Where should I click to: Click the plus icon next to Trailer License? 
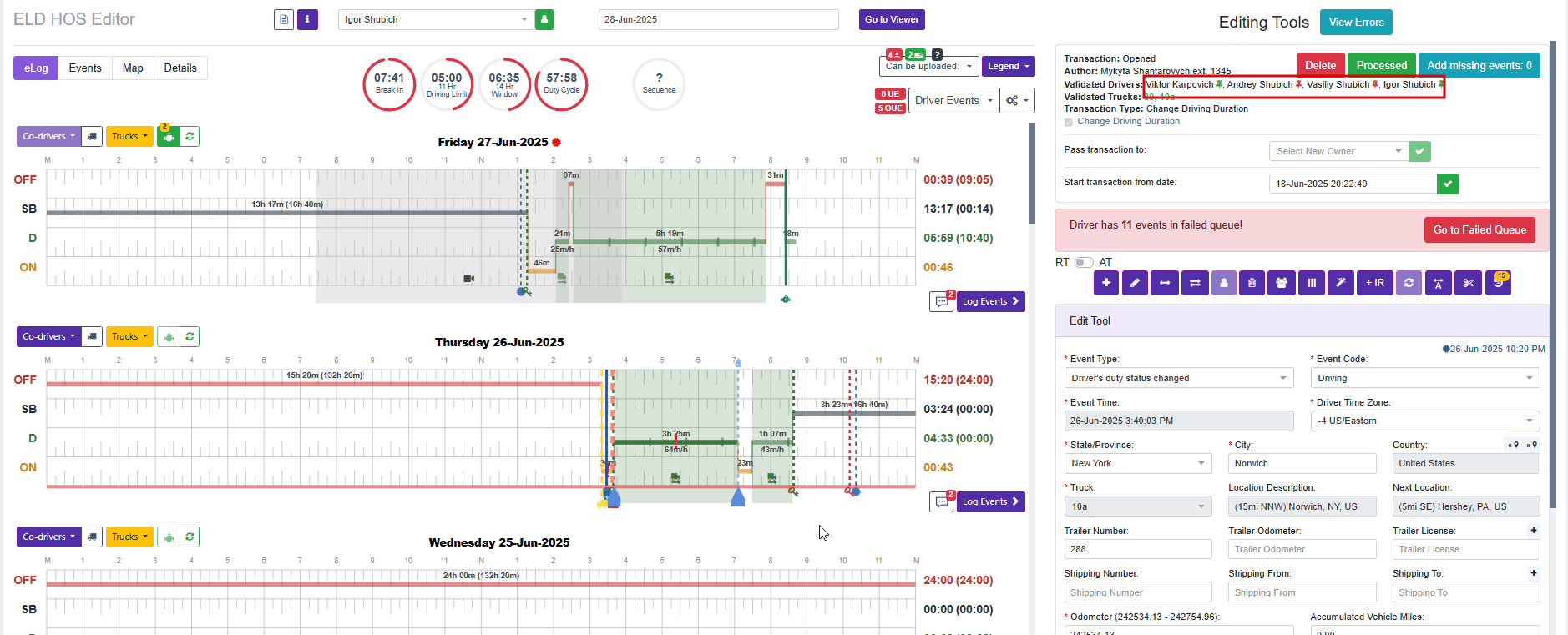[x=1534, y=531]
